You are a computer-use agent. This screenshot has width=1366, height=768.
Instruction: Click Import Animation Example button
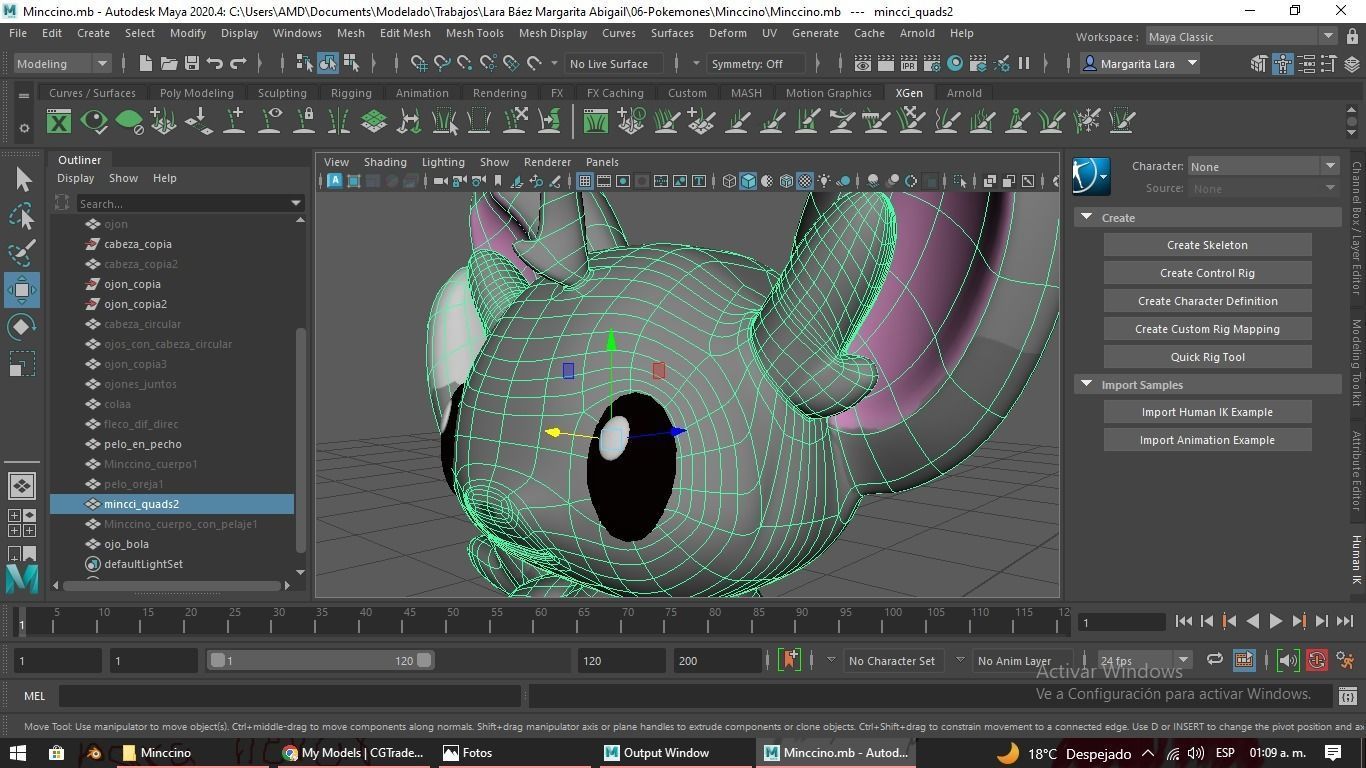(1207, 440)
